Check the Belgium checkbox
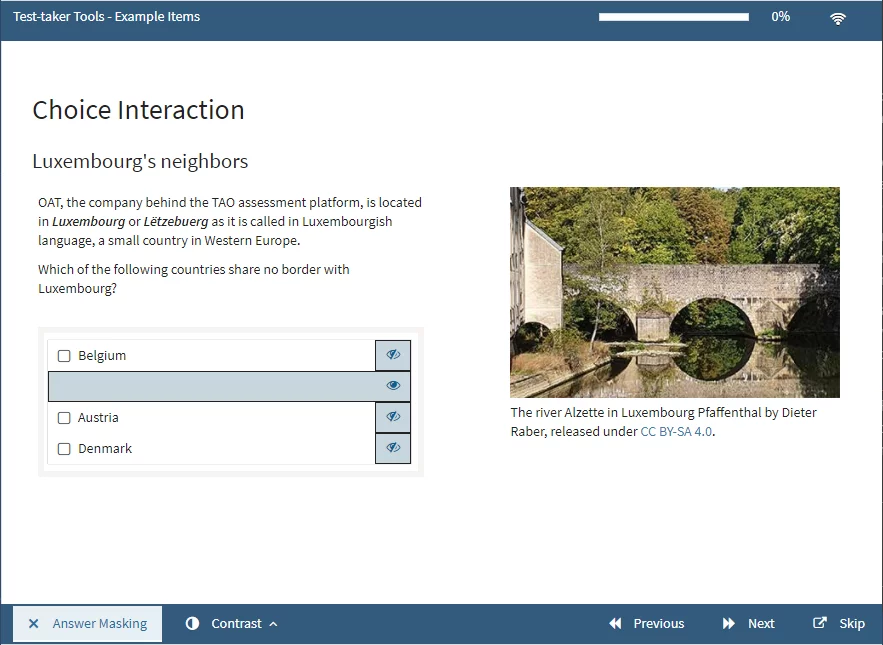The height and width of the screenshot is (645, 883). pyautogui.click(x=64, y=356)
